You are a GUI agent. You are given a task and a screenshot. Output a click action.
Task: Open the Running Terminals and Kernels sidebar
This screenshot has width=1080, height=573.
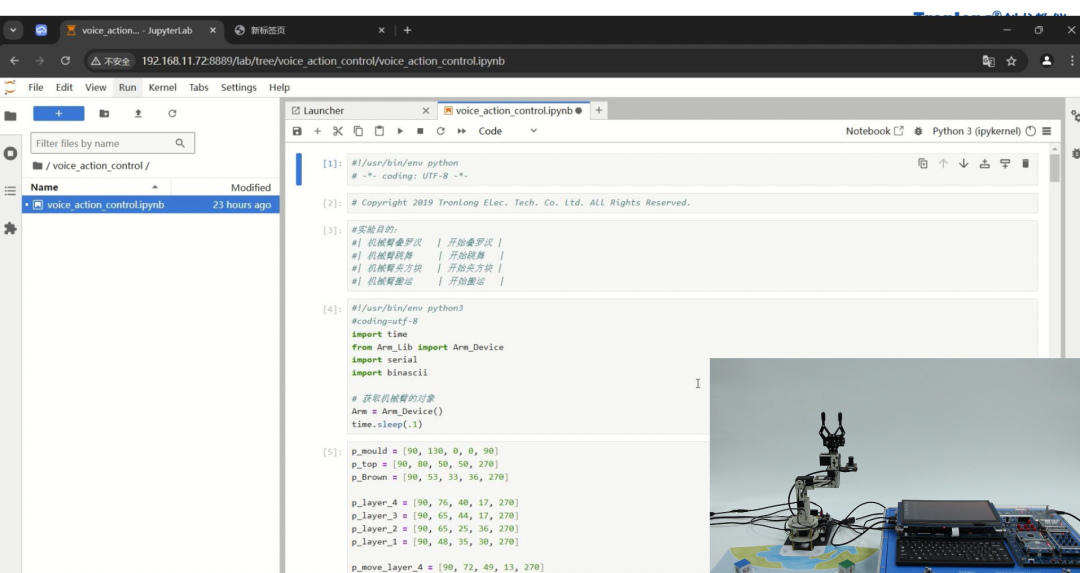pyautogui.click(x=10, y=153)
